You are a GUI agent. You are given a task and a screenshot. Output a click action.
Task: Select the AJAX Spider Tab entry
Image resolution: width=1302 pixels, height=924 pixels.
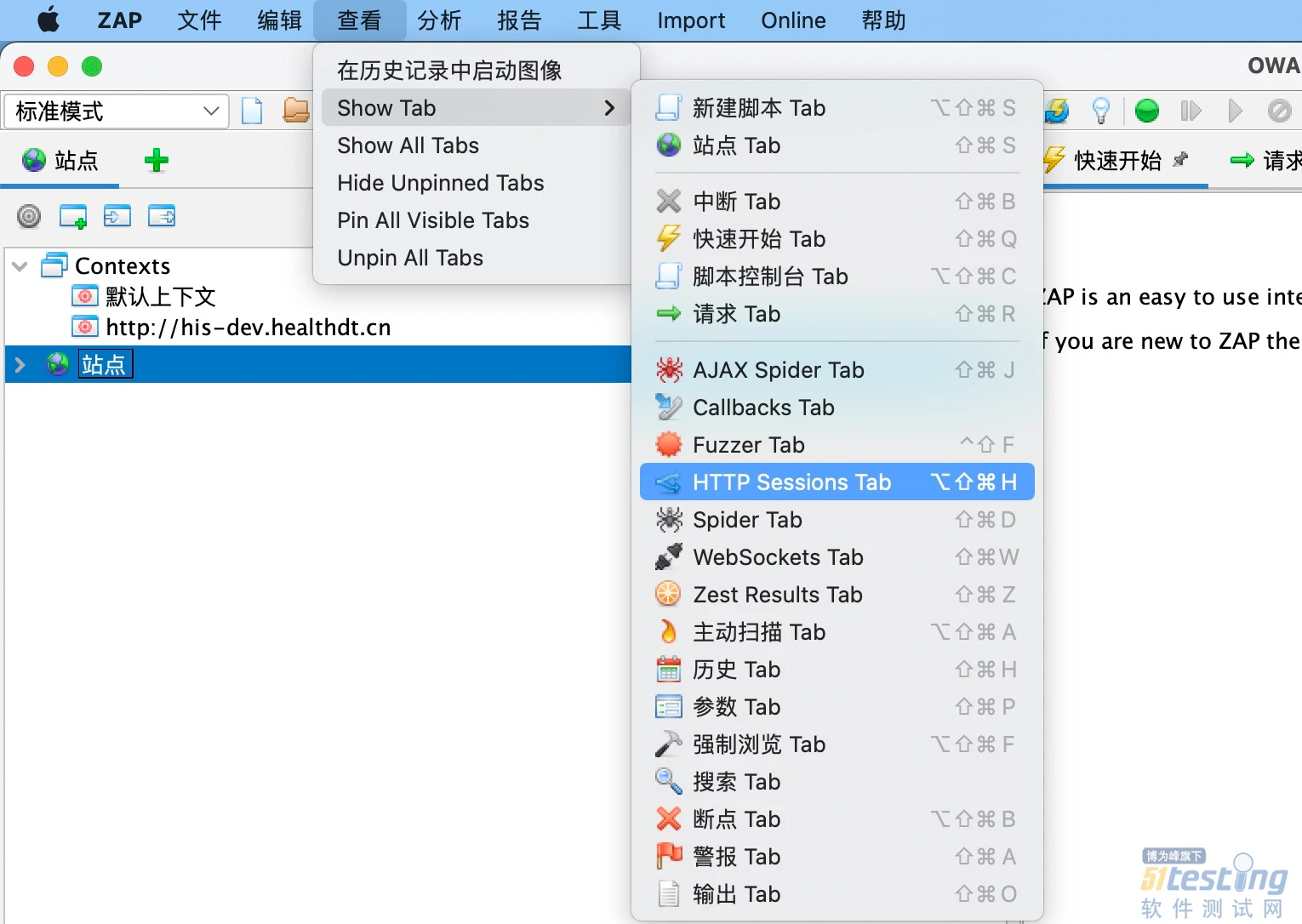778,370
